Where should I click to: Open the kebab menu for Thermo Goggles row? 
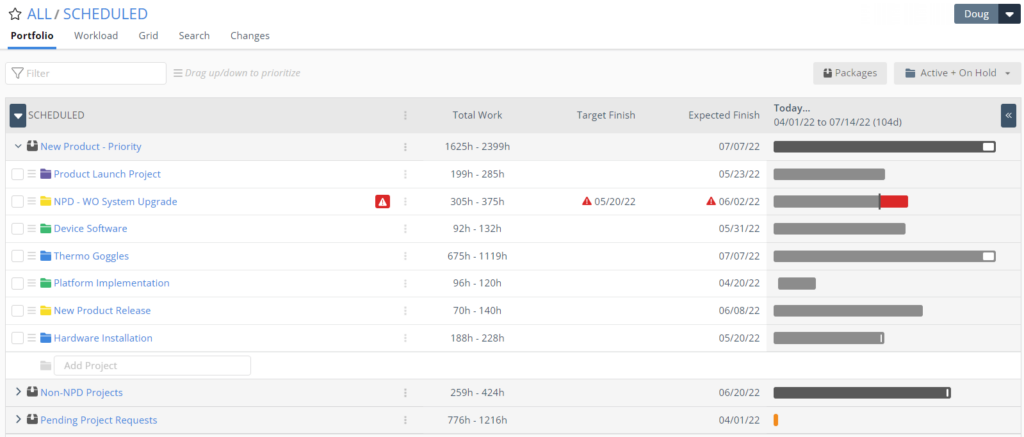coord(405,256)
